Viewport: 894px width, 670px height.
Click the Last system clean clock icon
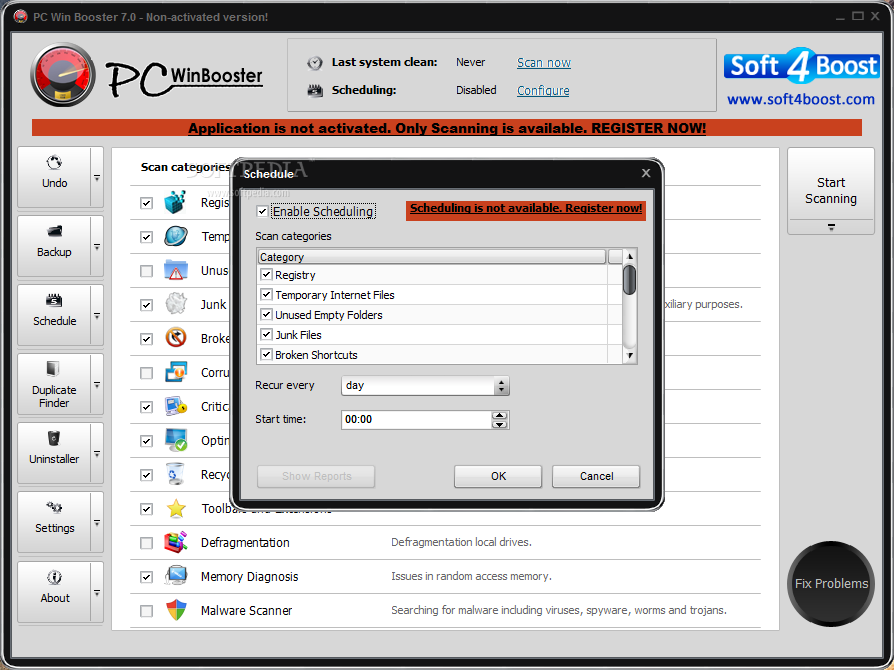(x=315, y=63)
